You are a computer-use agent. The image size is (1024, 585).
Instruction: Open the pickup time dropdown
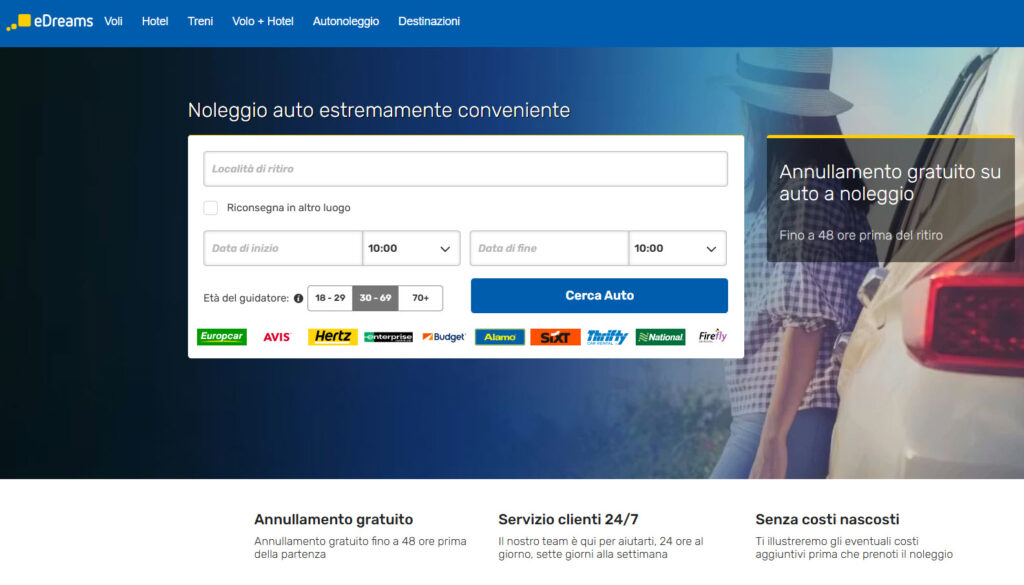click(x=411, y=248)
